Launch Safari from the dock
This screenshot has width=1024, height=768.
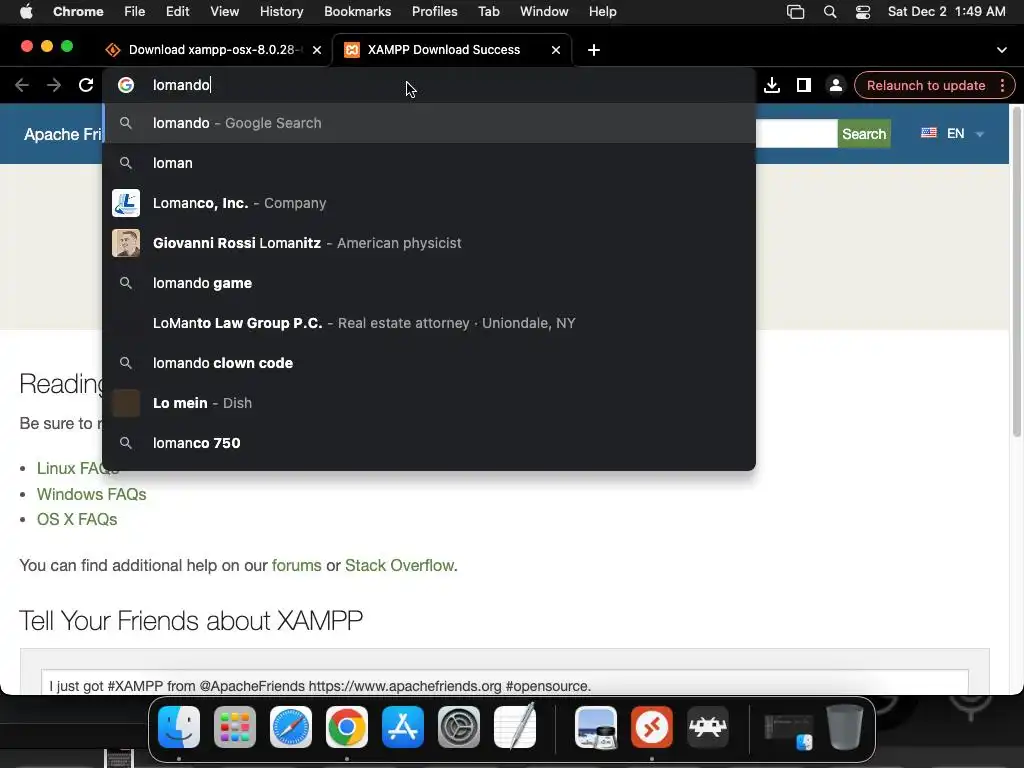tap(291, 727)
